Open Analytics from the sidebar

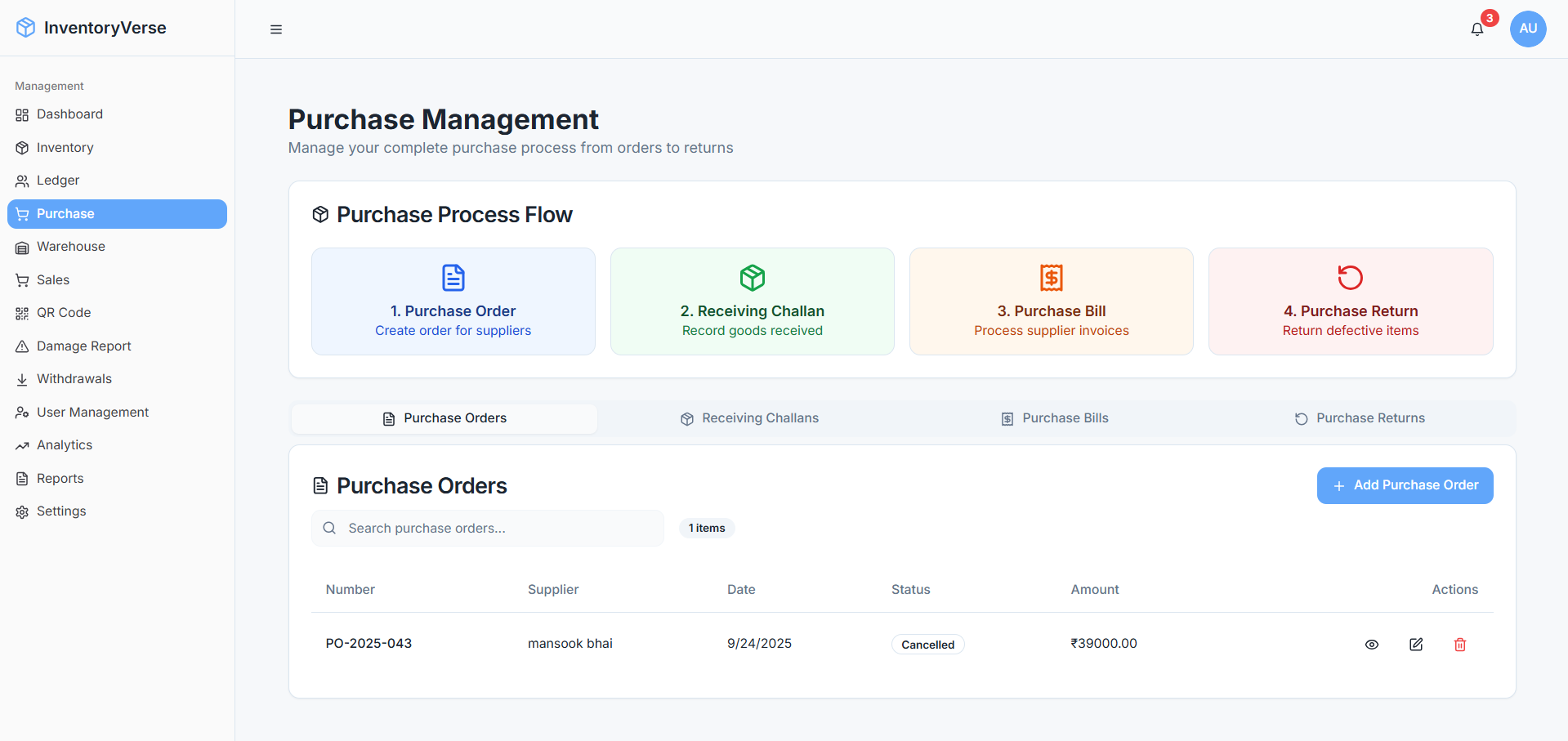[x=64, y=445]
